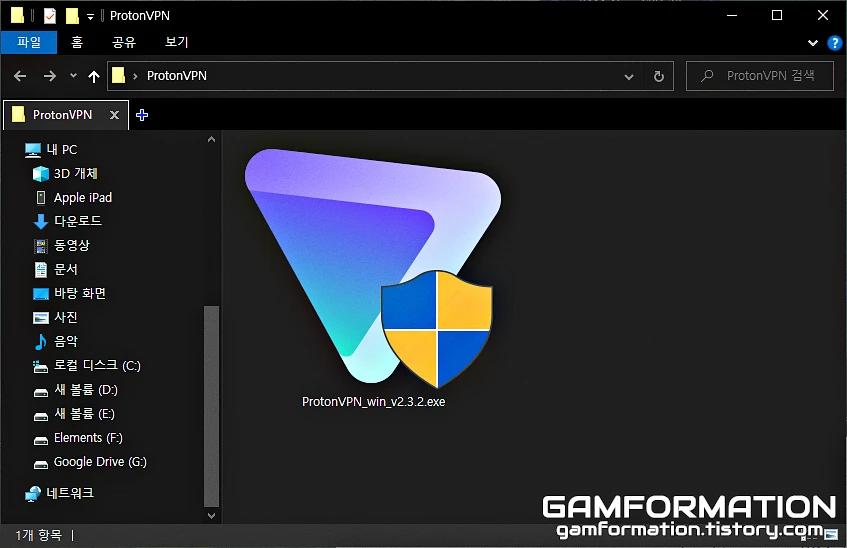Click ProtonVPN in the address path
The image size is (847, 548).
177,76
